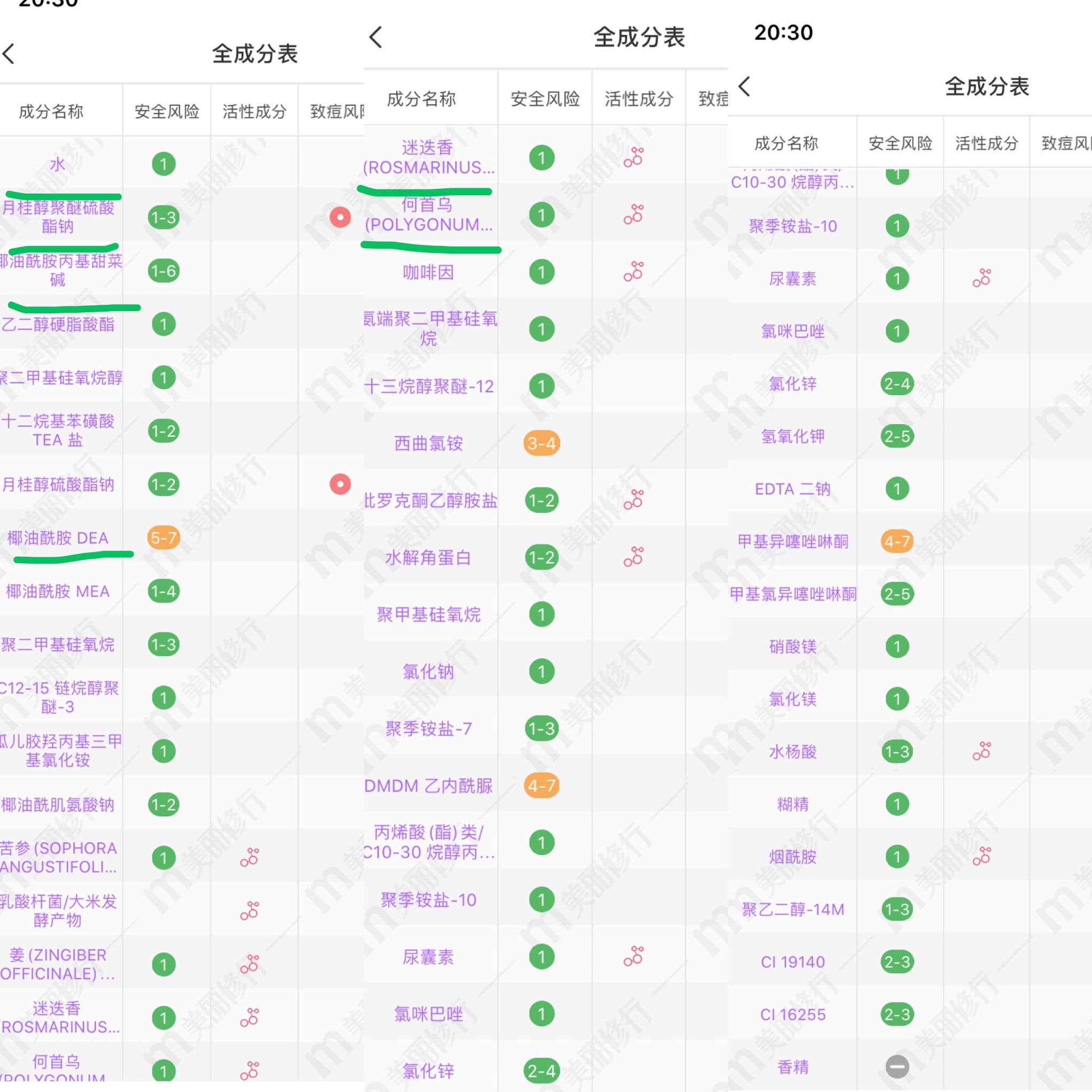Screen dimensions: 1092x1092
Task: Click the acne-risk indicator for 月桂醇硫酸酯钠
Action: click(x=340, y=485)
